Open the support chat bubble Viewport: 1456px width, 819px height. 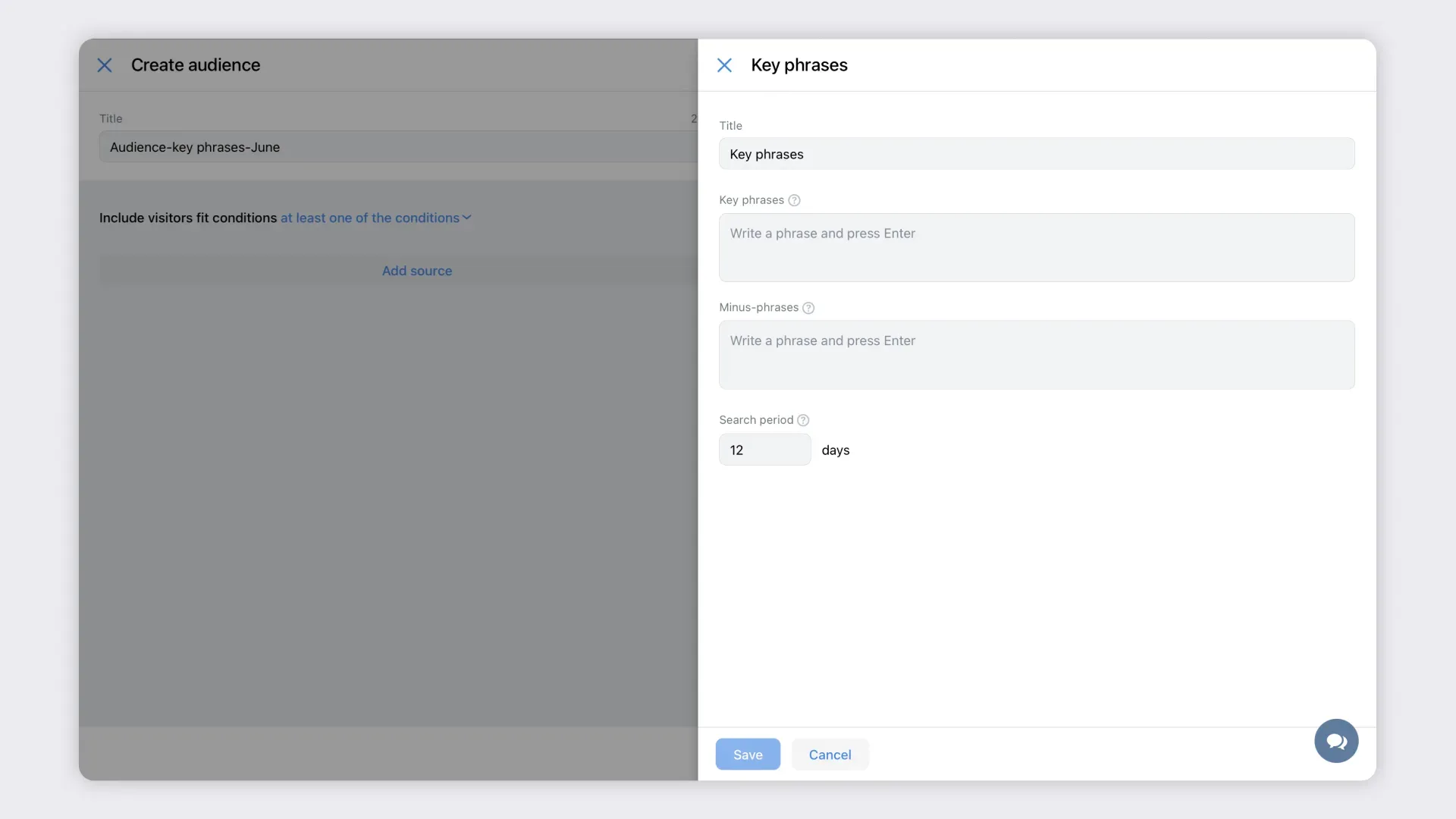[1335, 741]
